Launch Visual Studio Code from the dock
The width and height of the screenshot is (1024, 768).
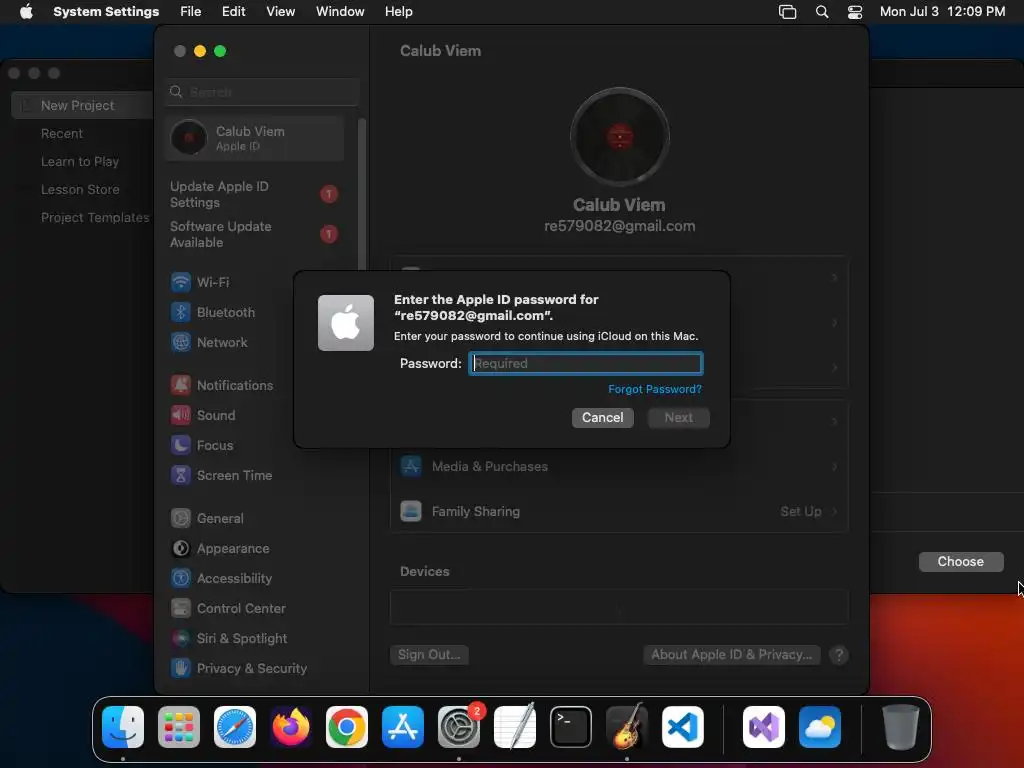coord(682,727)
